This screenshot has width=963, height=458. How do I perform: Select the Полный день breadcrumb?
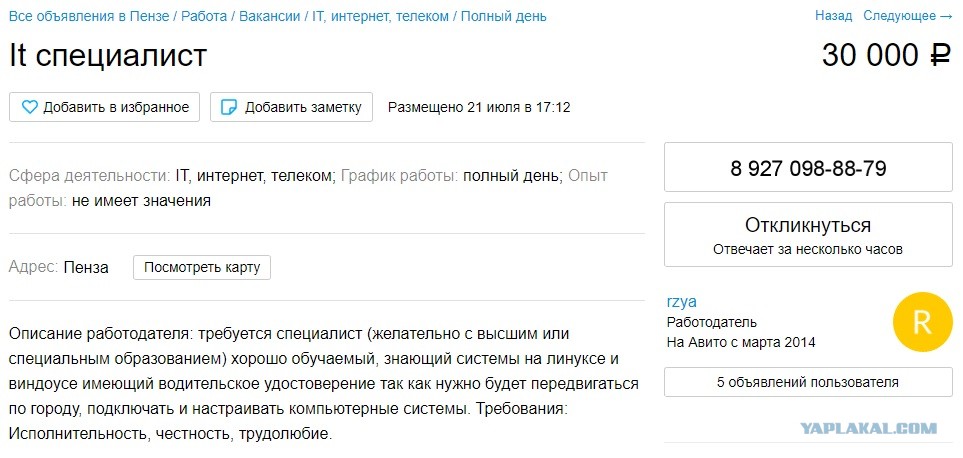point(504,17)
